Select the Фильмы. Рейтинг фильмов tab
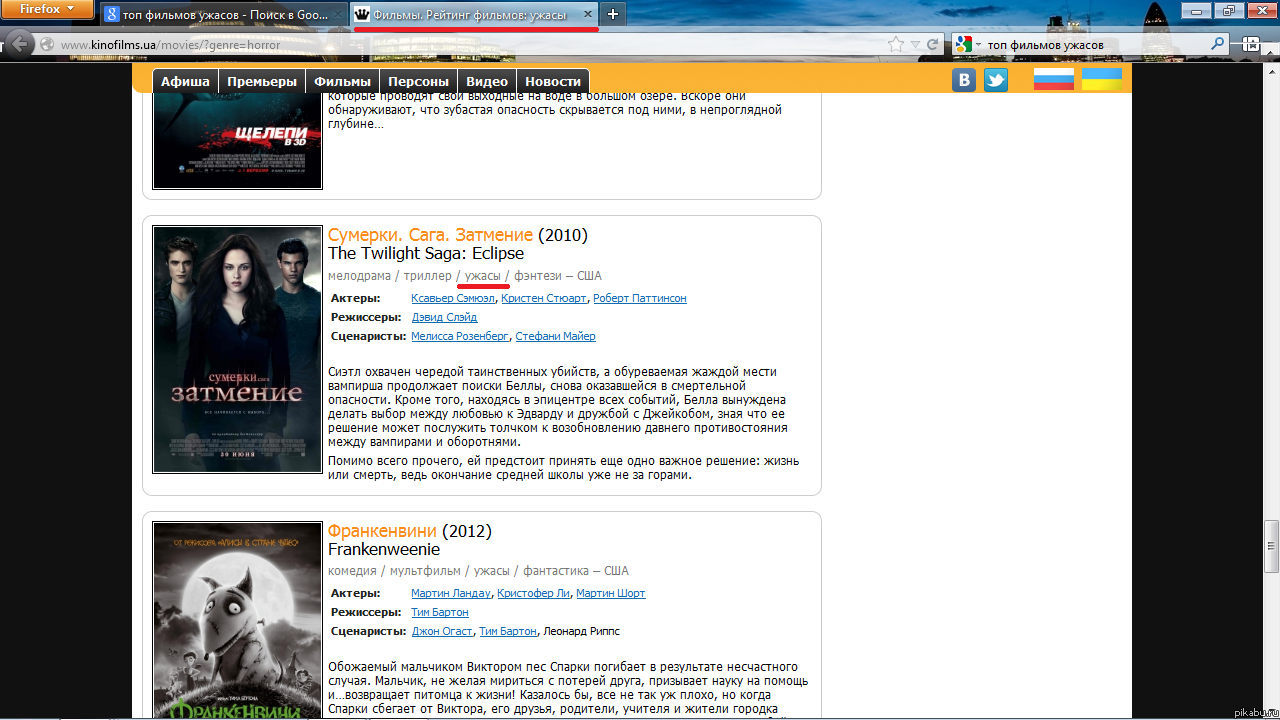The width and height of the screenshot is (1280, 720). [475, 14]
